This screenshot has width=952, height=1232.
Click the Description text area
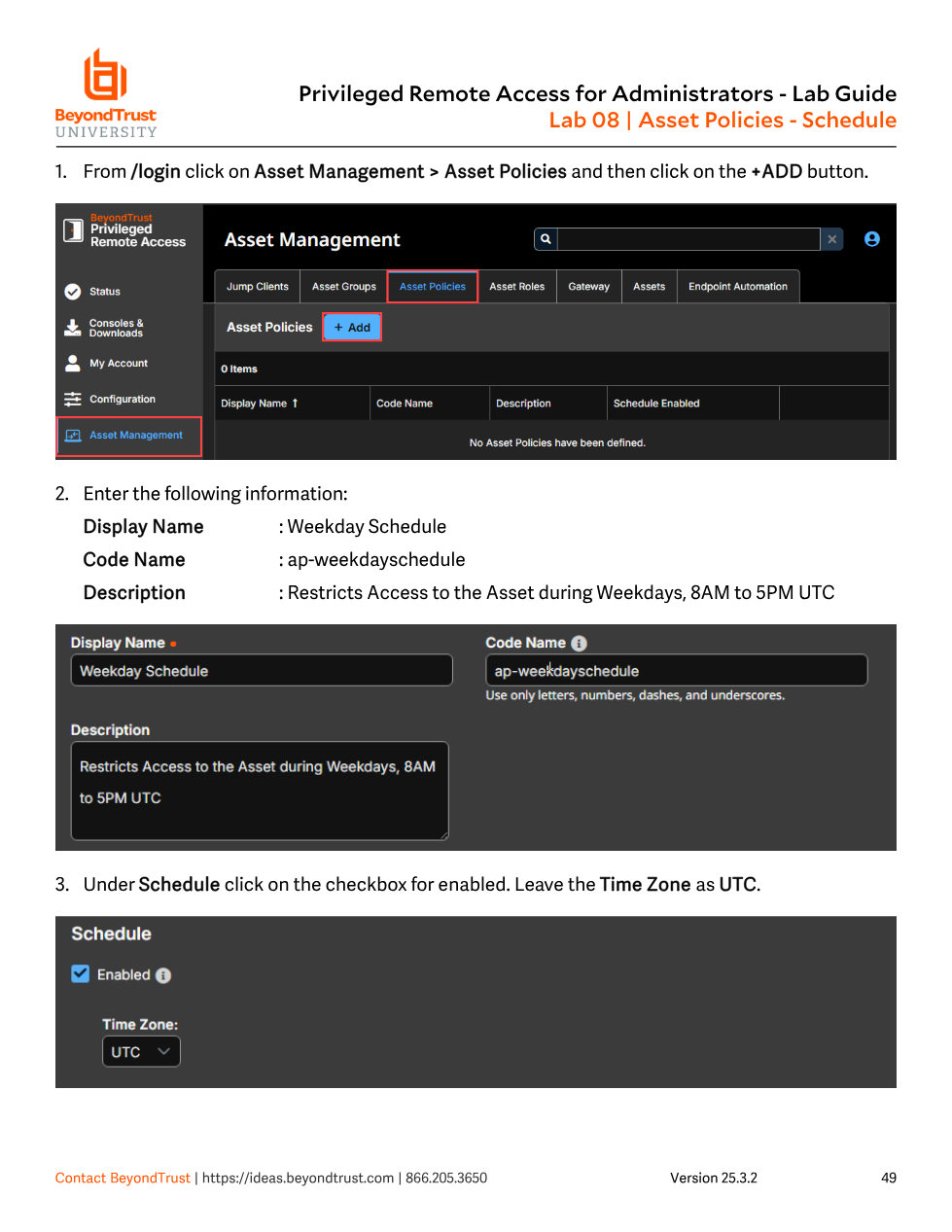tap(260, 791)
